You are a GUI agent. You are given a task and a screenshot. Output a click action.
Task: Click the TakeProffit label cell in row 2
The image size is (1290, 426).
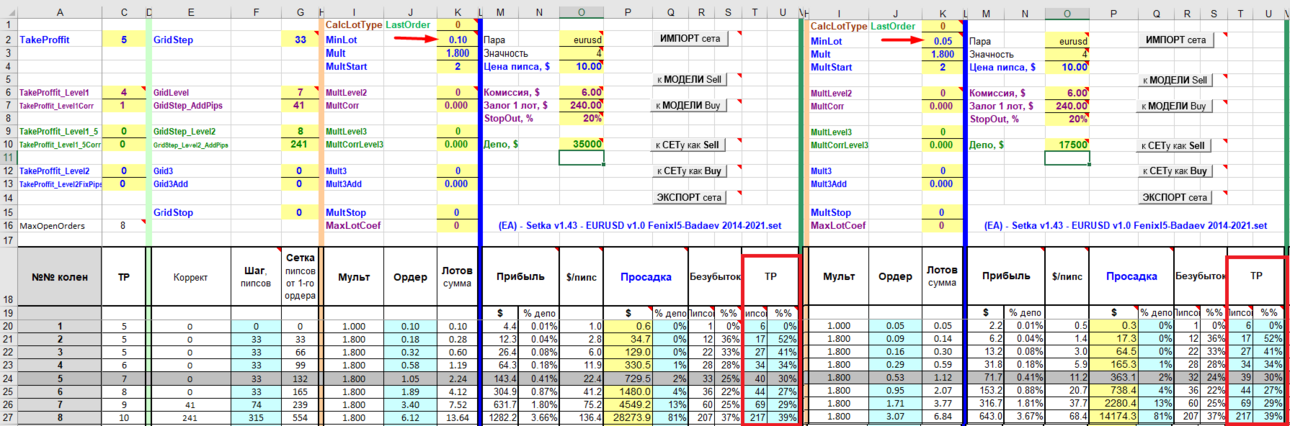pos(59,39)
